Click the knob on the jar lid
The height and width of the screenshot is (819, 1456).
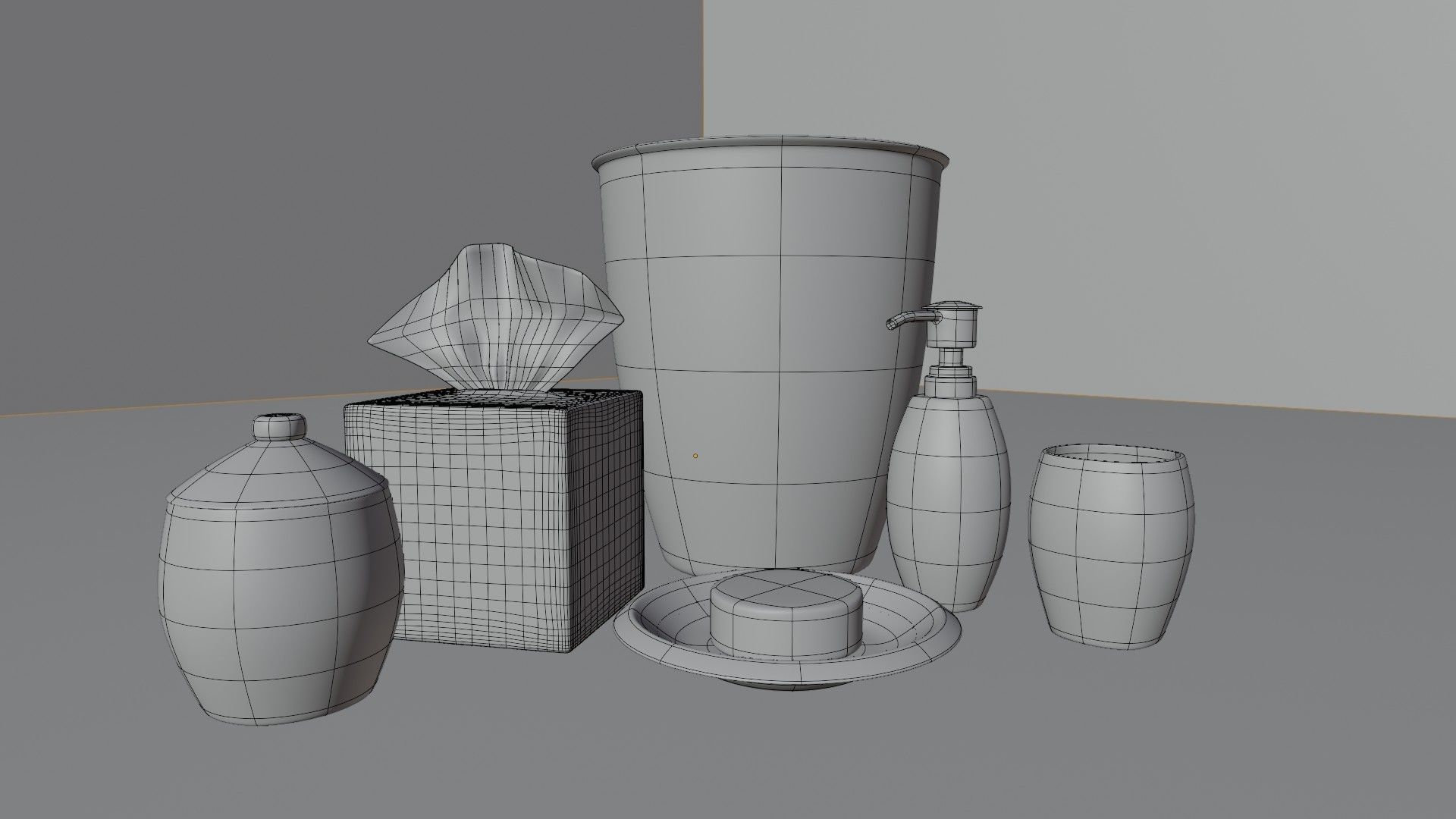[x=280, y=426]
